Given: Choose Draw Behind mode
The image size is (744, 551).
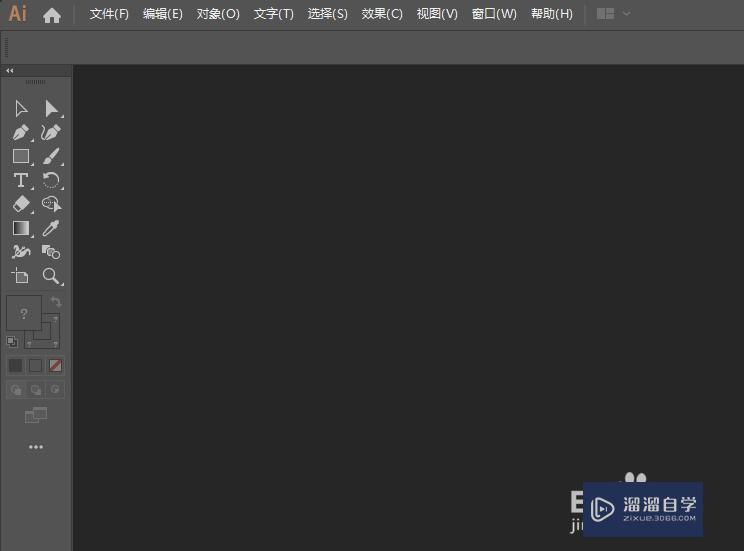Looking at the screenshot, I should click(x=36, y=390).
